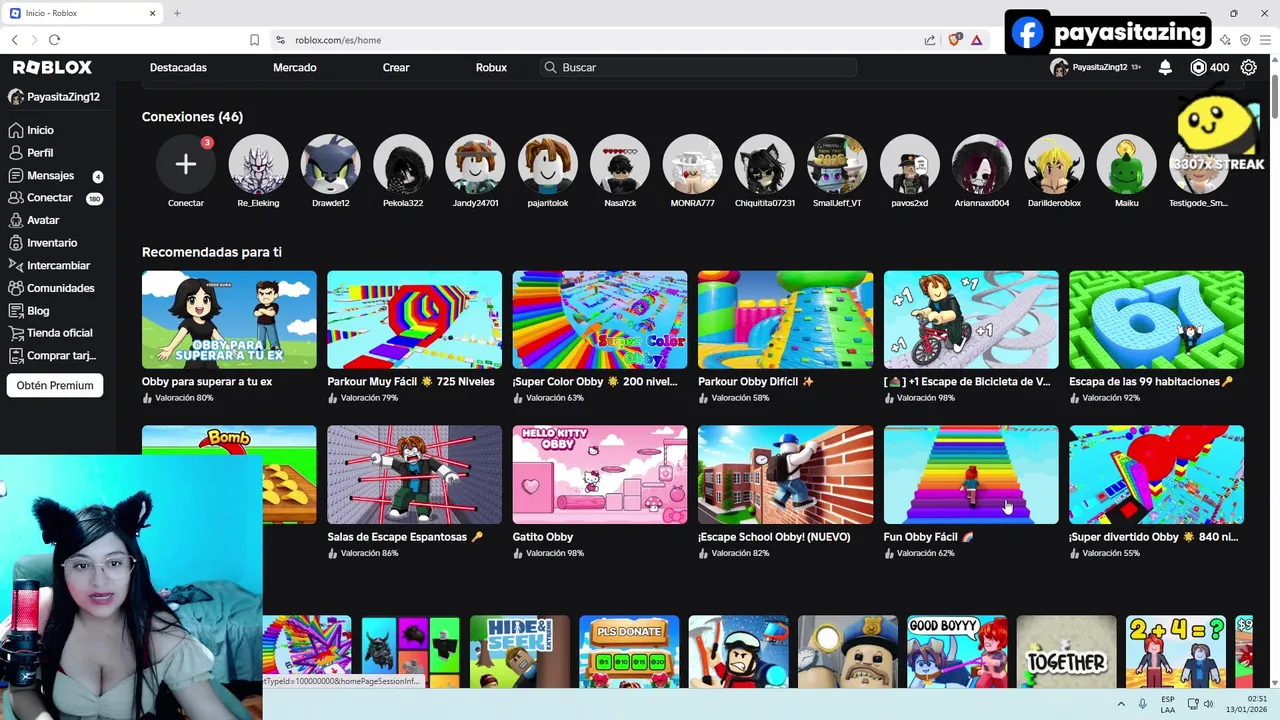
Task: Open Blog in the sidebar
Action: tap(38, 311)
